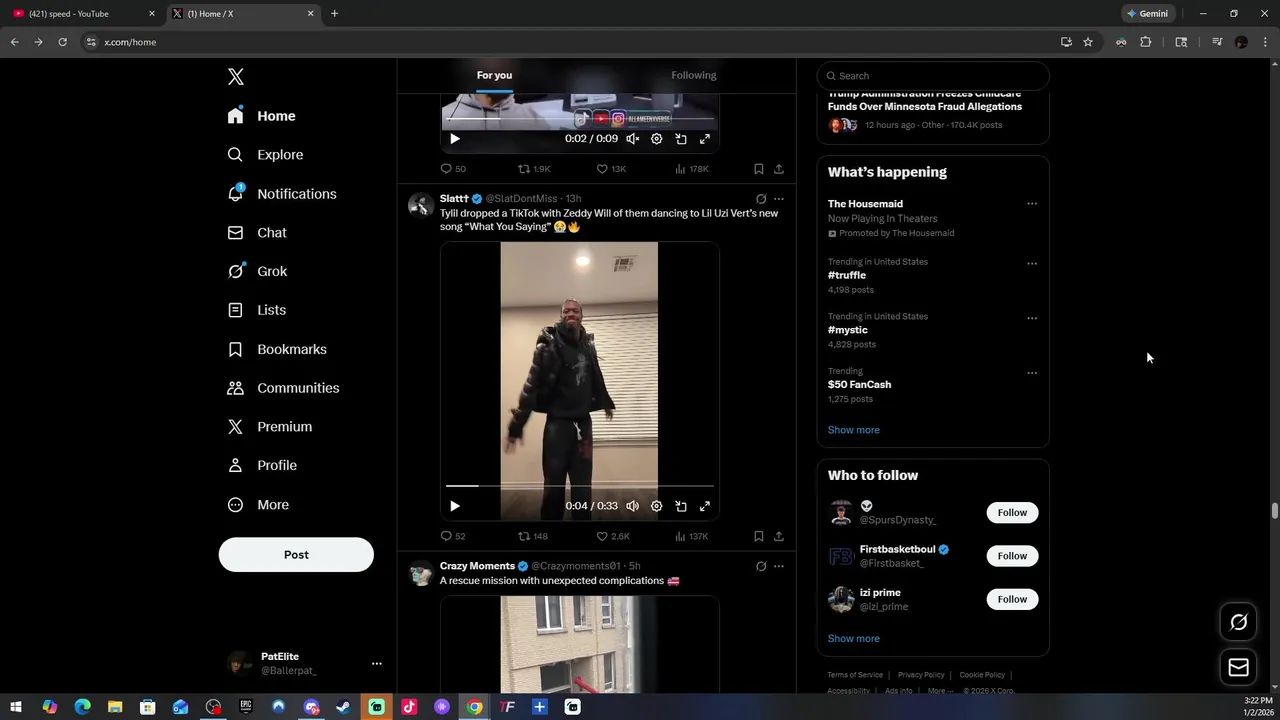Image resolution: width=1280 pixels, height=720 pixels.
Task: Enter fullscreen on Slatt video
Action: [705, 506]
